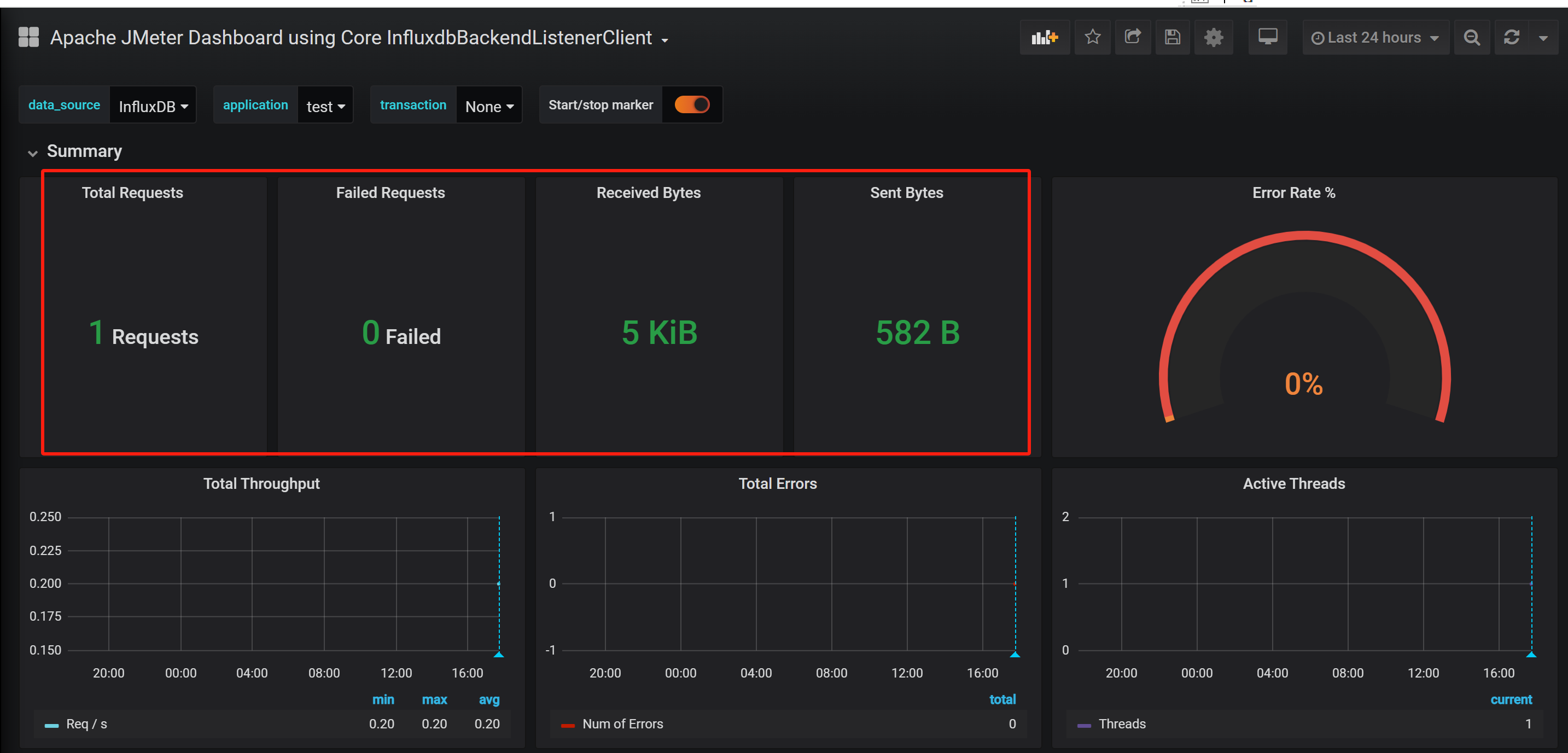The width and height of the screenshot is (1568, 753).
Task: Open the application test dropdown
Action: pos(325,107)
